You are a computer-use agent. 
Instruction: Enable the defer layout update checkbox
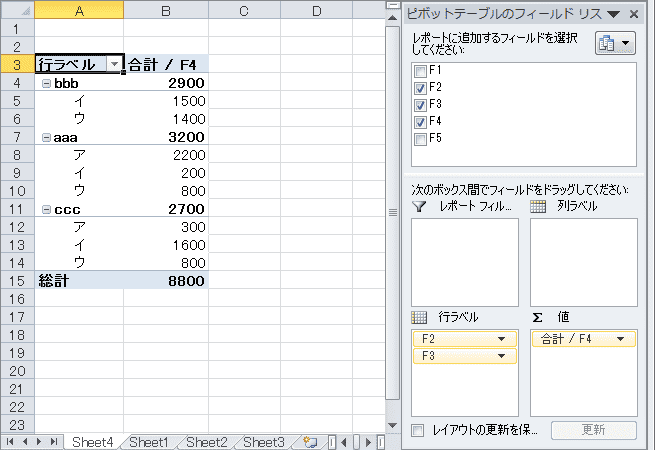coord(417,430)
